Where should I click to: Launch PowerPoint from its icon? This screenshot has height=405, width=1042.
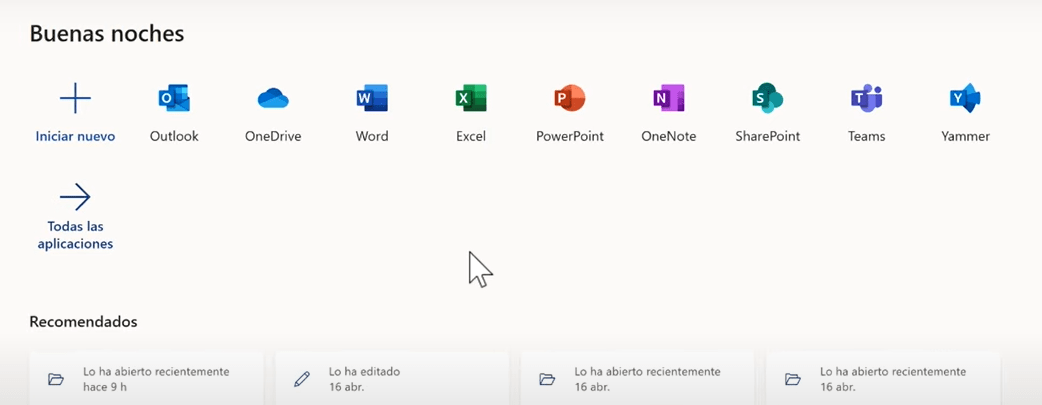pyautogui.click(x=570, y=98)
